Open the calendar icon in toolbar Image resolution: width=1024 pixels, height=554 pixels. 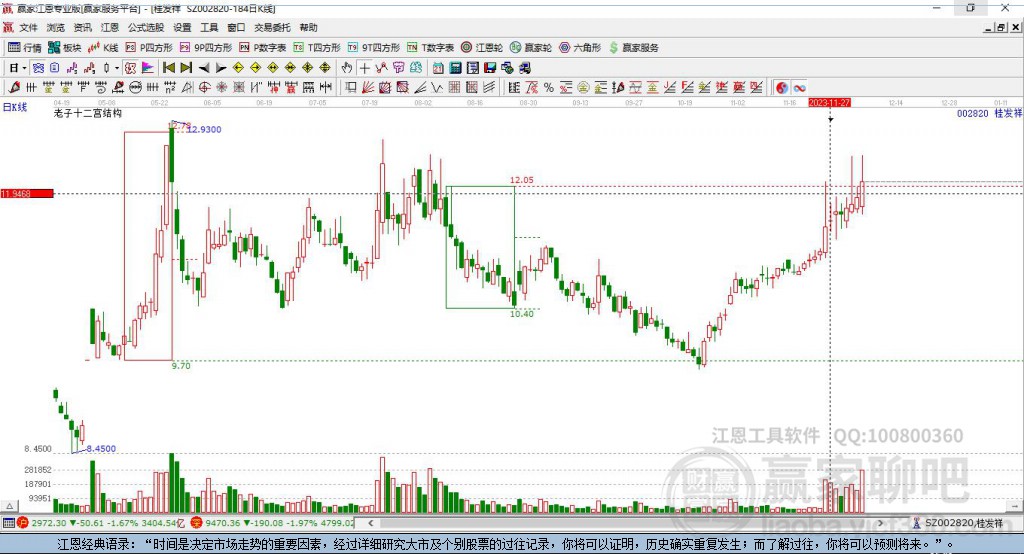(x=438, y=68)
